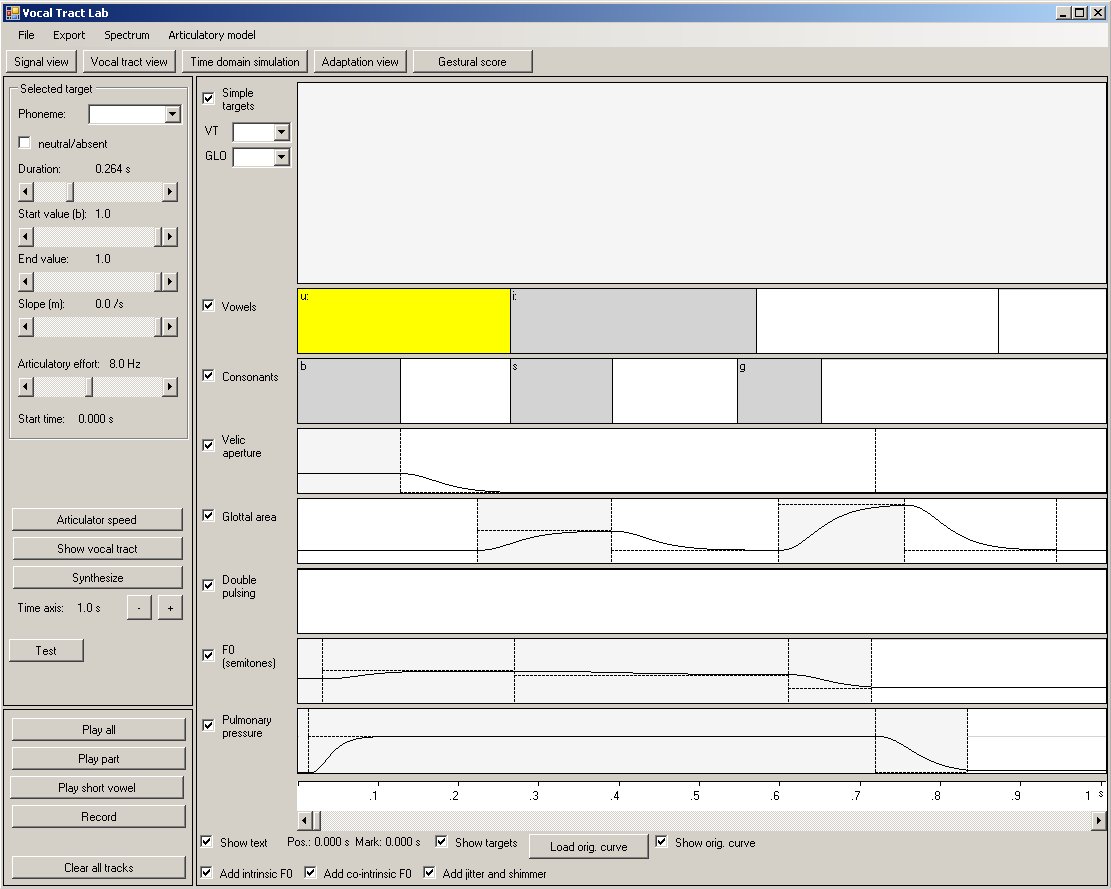This screenshot has width=1111, height=889.
Task: Click the Vocal Tract Lab title bar icon
Action: [x=12, y=13]
